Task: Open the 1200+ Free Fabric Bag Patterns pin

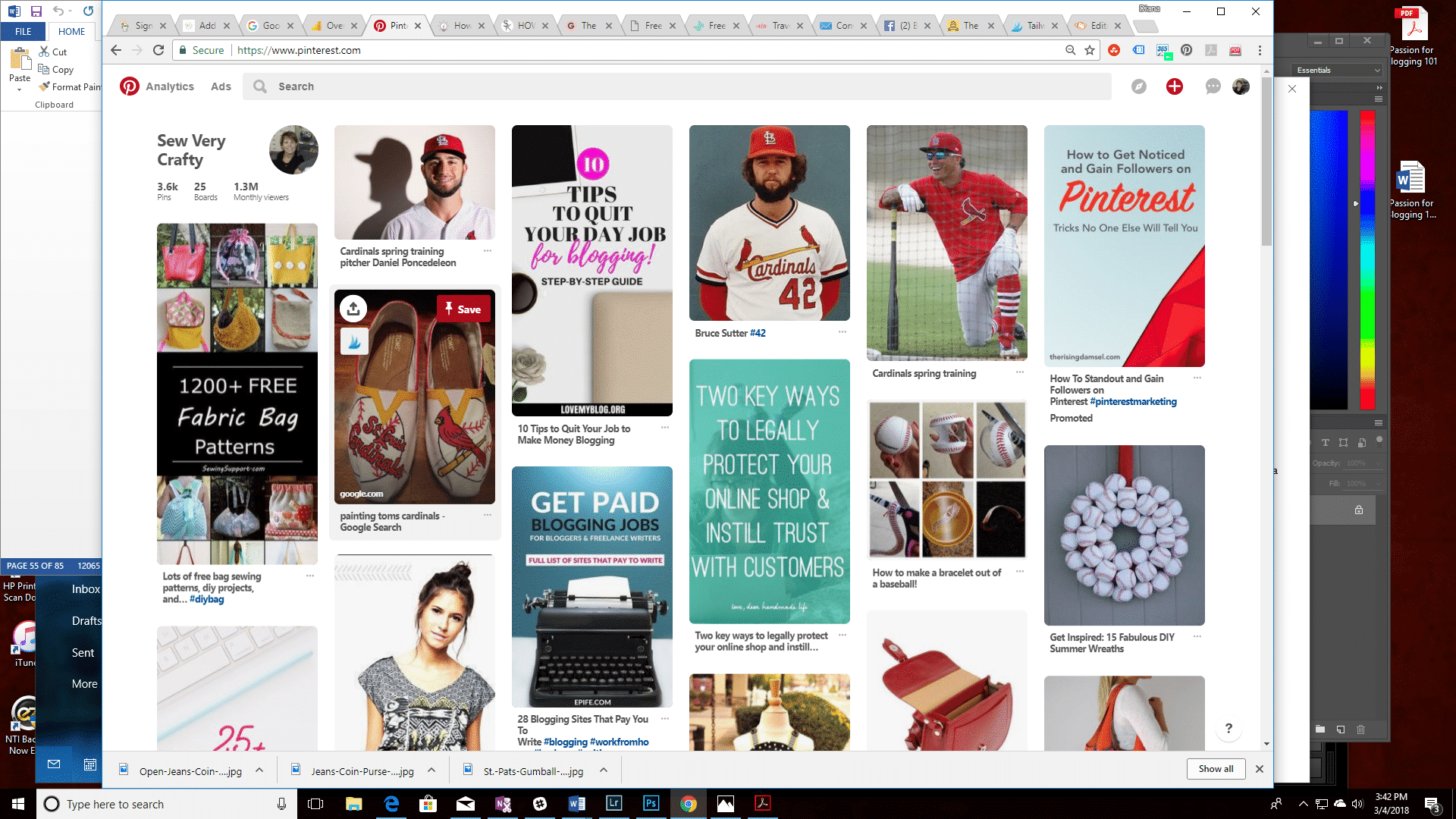Action: pos(237,394)
